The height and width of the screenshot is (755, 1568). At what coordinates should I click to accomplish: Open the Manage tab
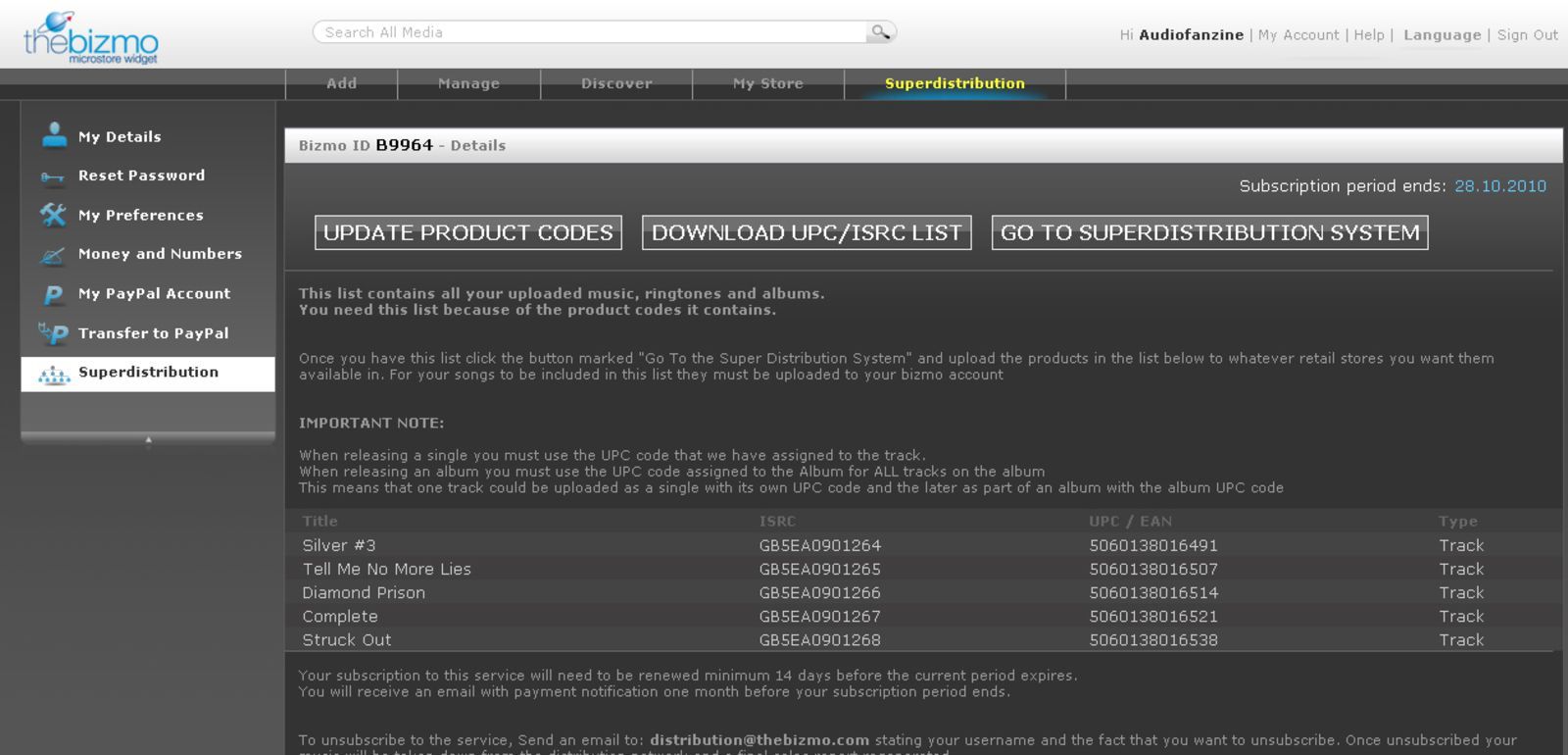tap(468, 83)
